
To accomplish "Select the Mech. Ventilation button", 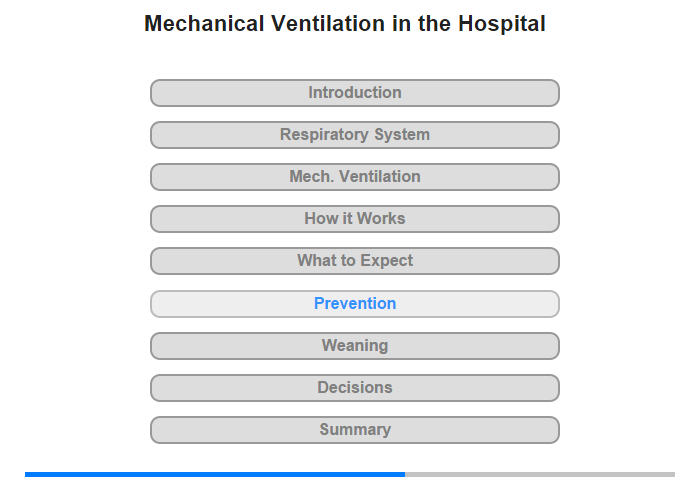I will (354, 177).
